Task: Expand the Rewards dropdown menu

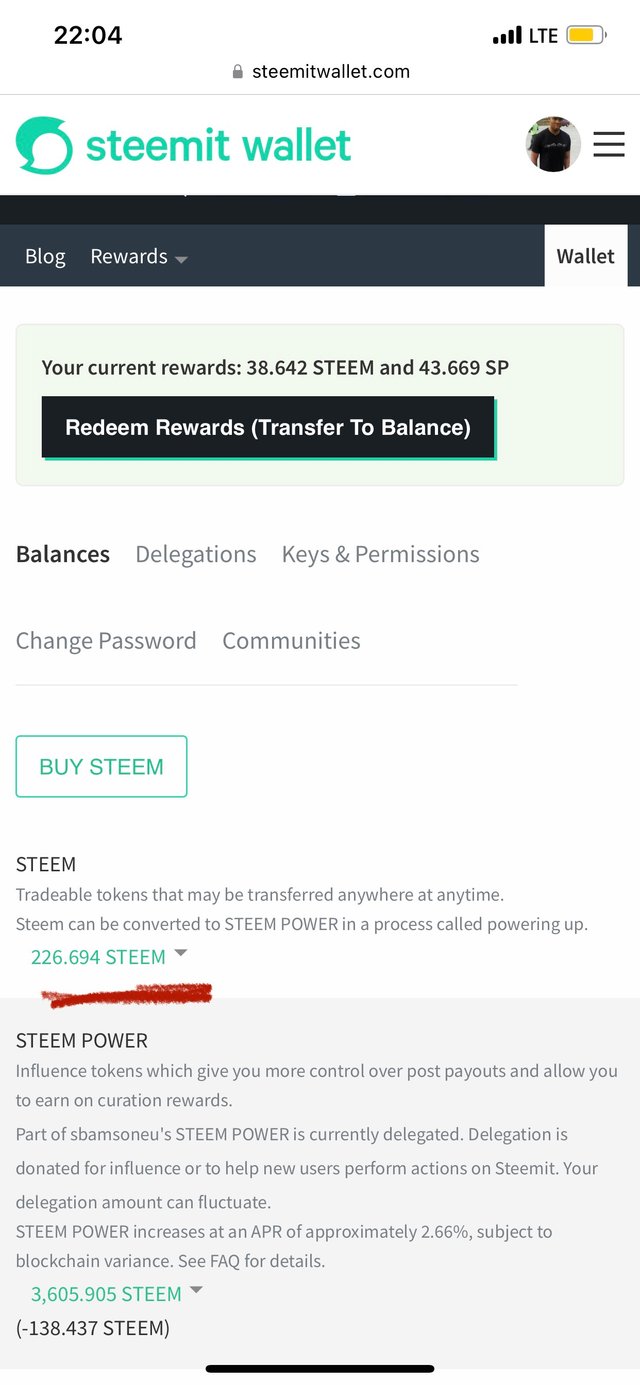Action: (139, 257)
